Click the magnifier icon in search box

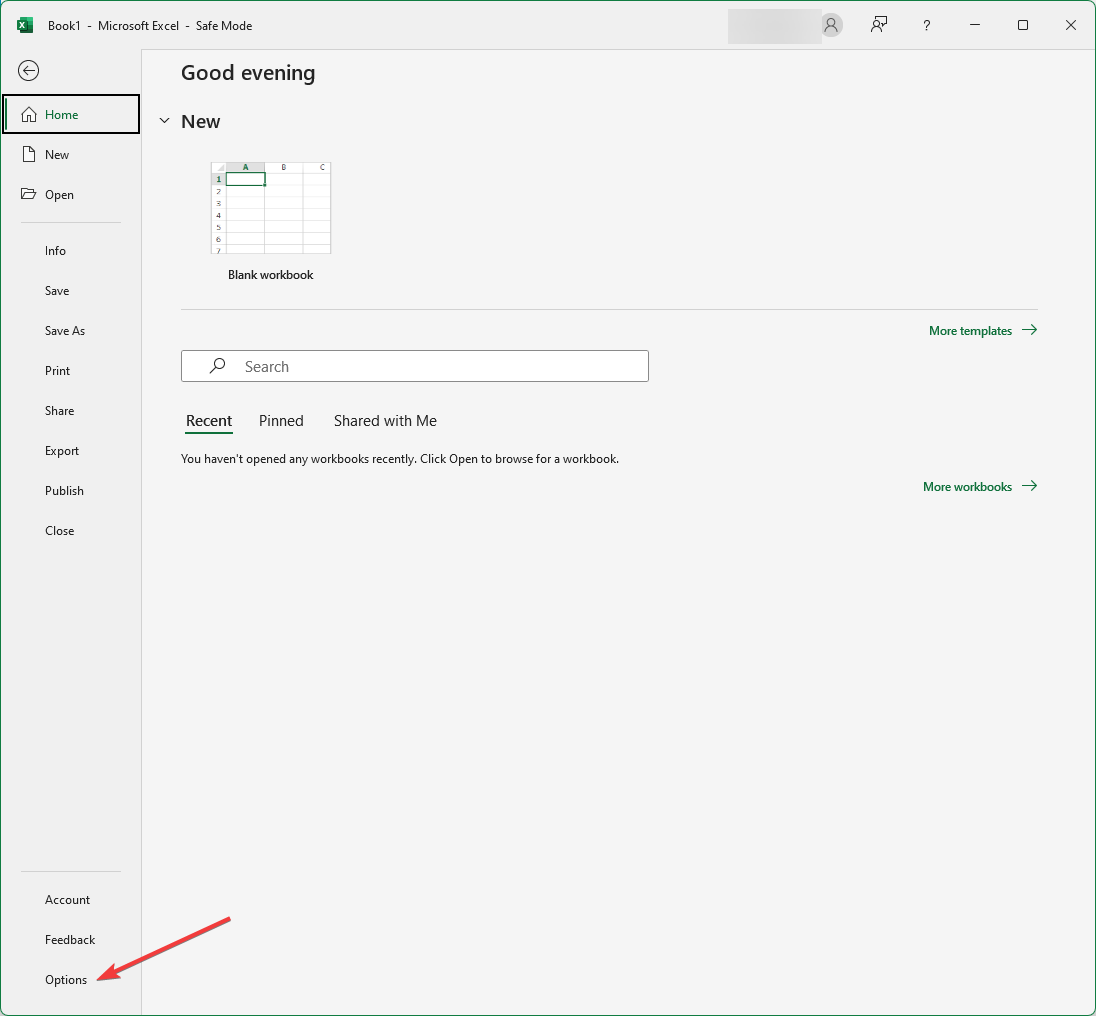[x=217, y=365]
